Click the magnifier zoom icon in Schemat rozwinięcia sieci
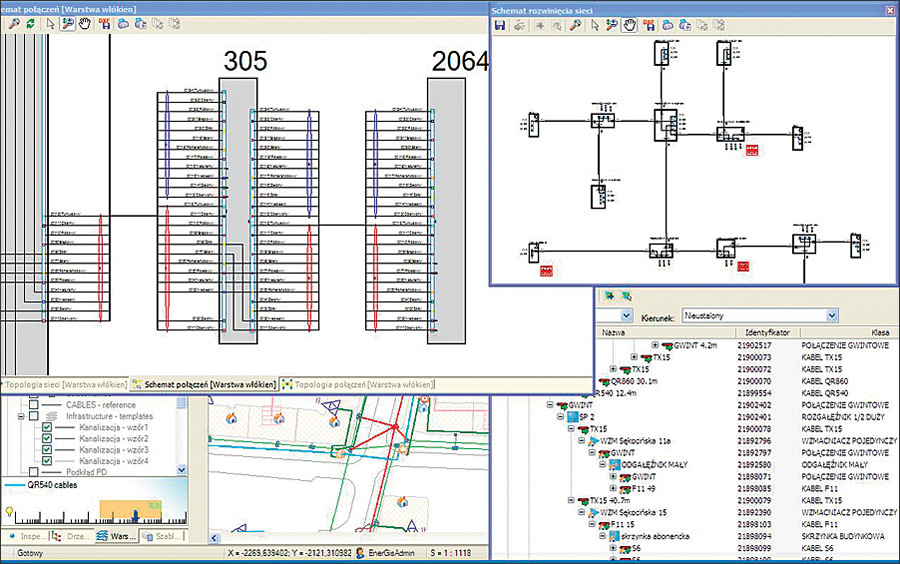Viewport: 900px width, 564px height. coord(575,25)
